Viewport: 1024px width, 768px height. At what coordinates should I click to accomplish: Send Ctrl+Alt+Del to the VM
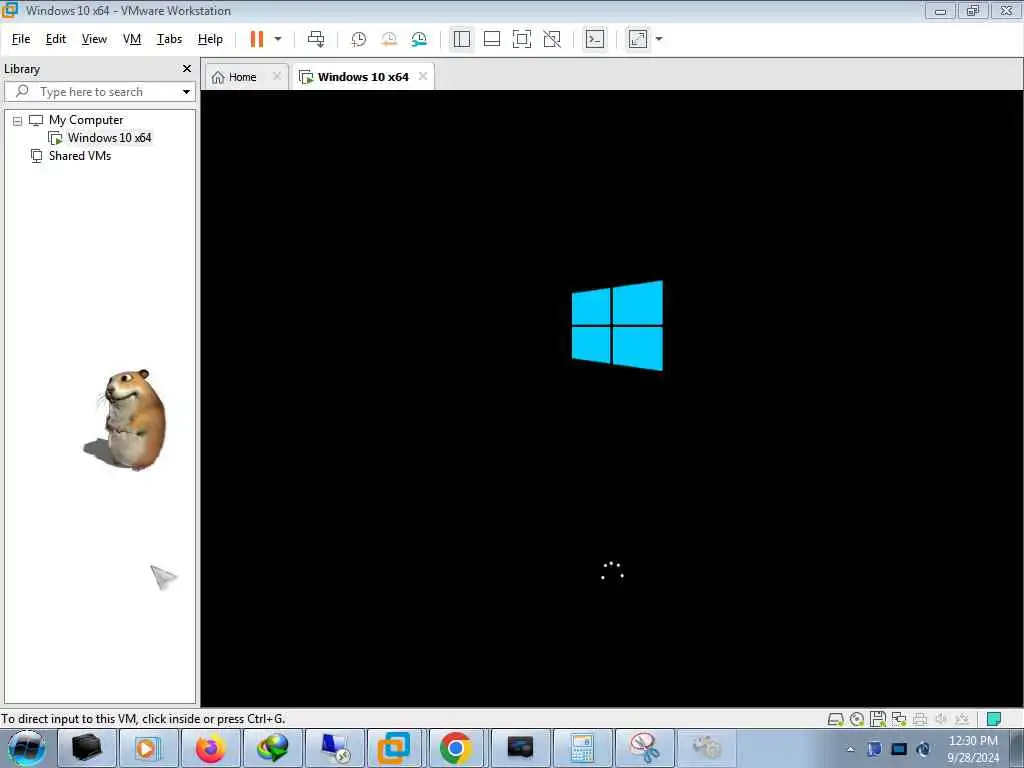[x=316, y=39]
